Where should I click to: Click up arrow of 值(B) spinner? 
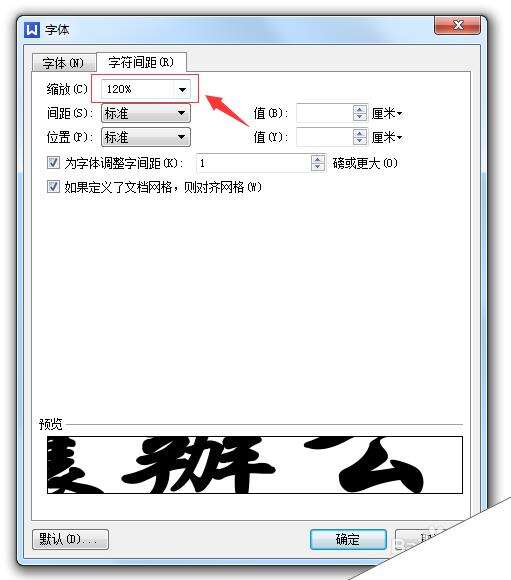point(360,109)
